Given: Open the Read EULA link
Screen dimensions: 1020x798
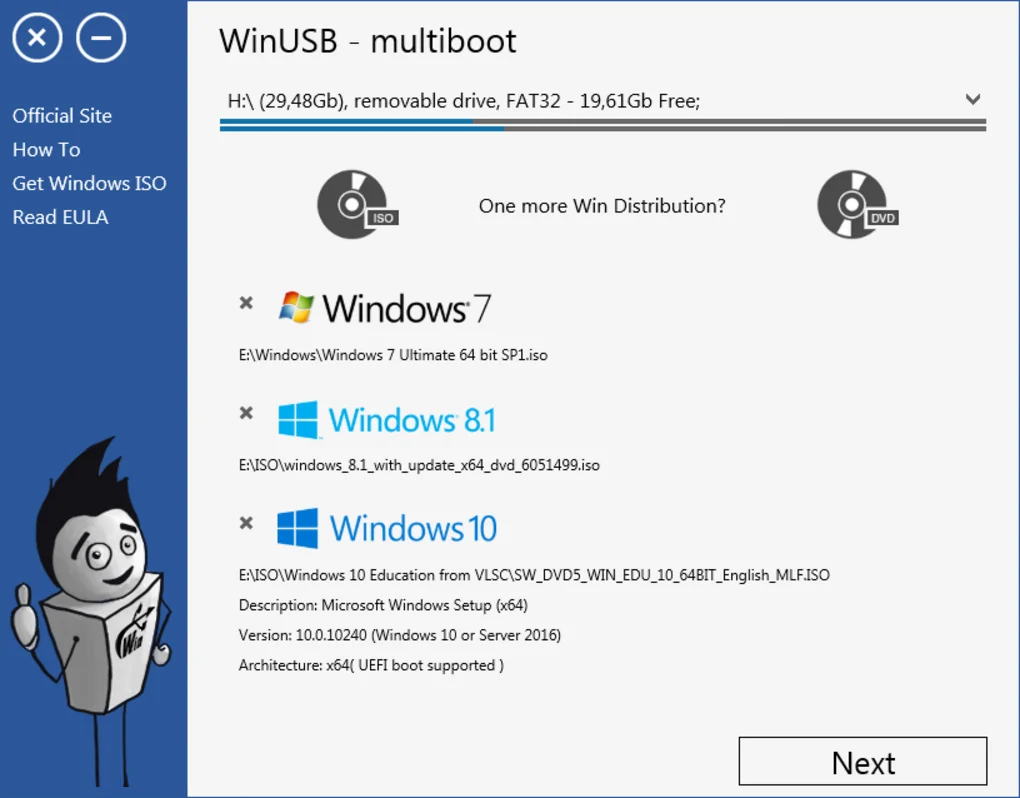Looking at the screenshot, I should point(60,217).
